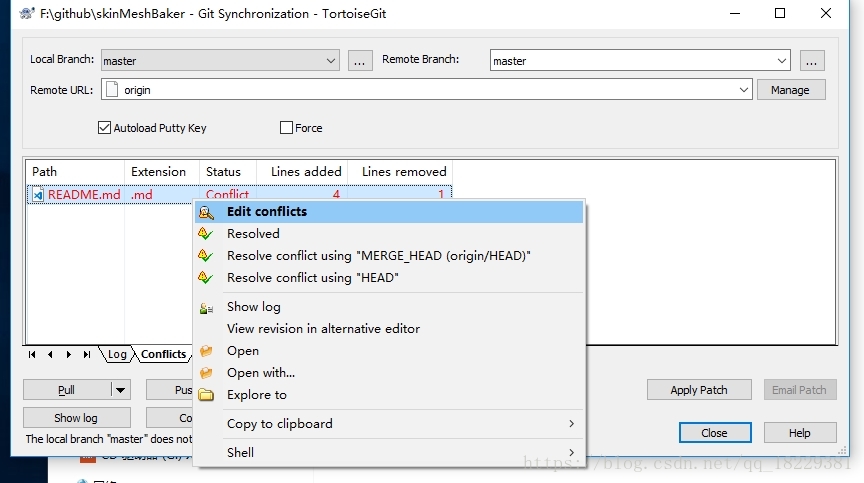Screen dimensions: 864x483
Task: Maximize the TortoiseGit window
Action: (x=780, y=13)
